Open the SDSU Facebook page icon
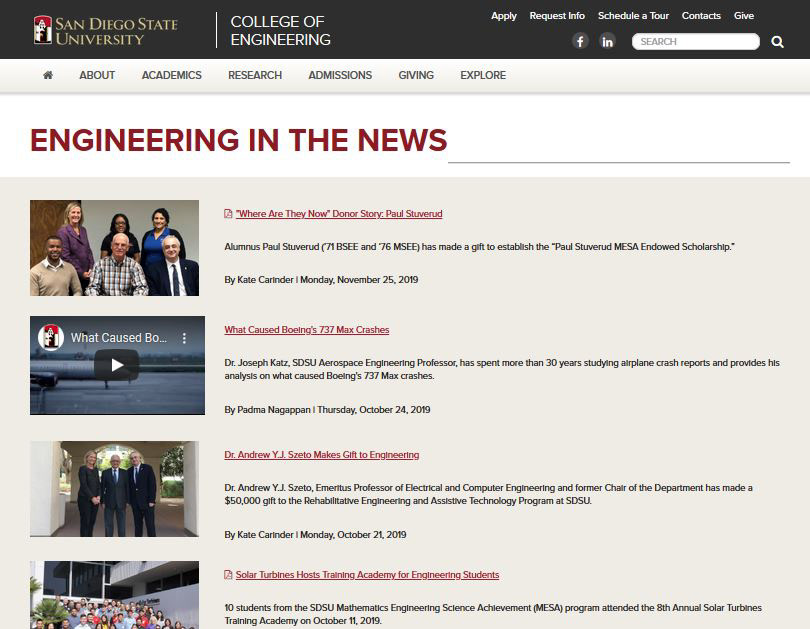 click(580, 41)
